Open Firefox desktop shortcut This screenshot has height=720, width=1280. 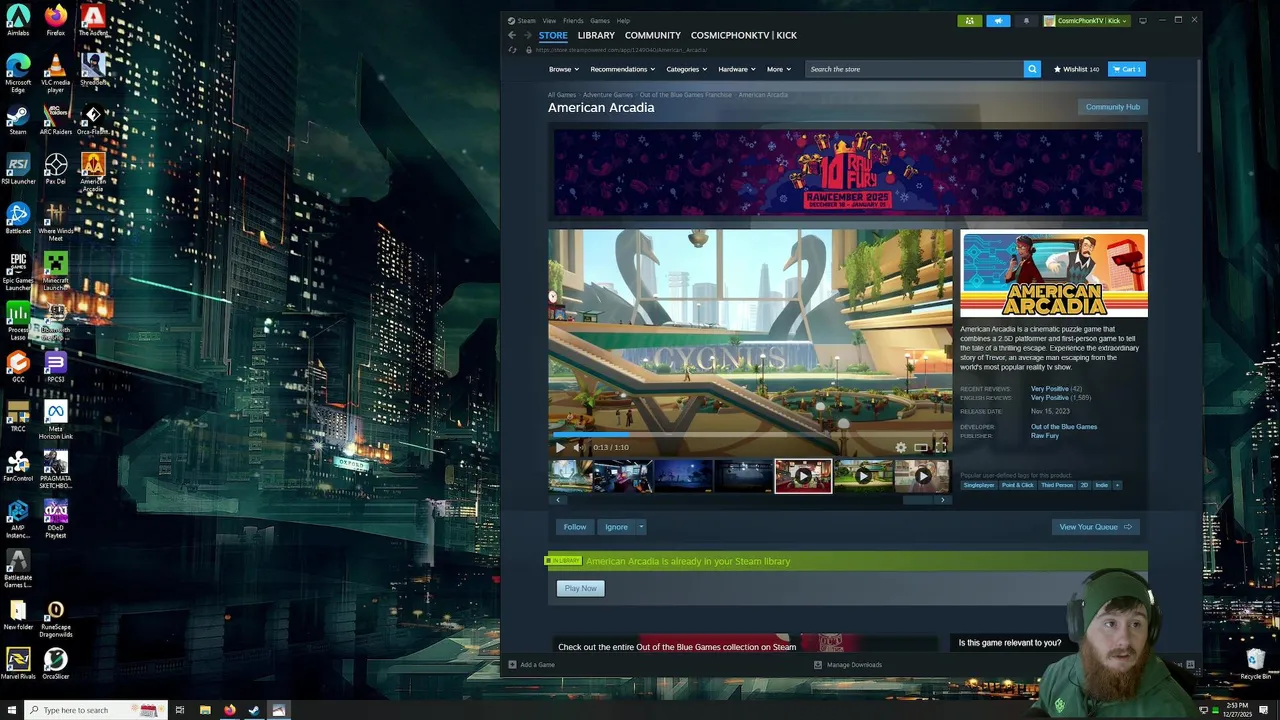tap(56, 20)
